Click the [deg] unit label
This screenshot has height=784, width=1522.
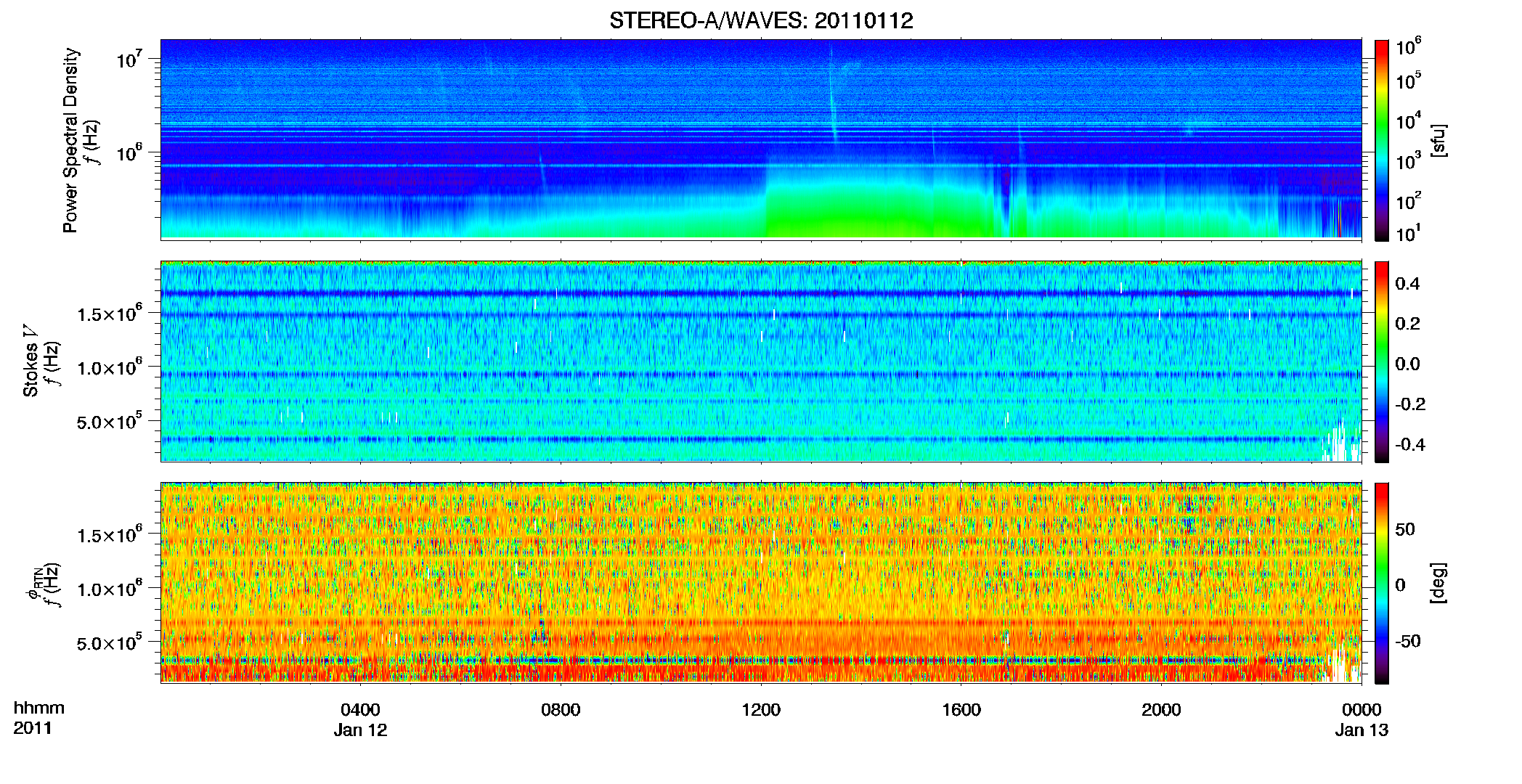tap(1438, 583)
